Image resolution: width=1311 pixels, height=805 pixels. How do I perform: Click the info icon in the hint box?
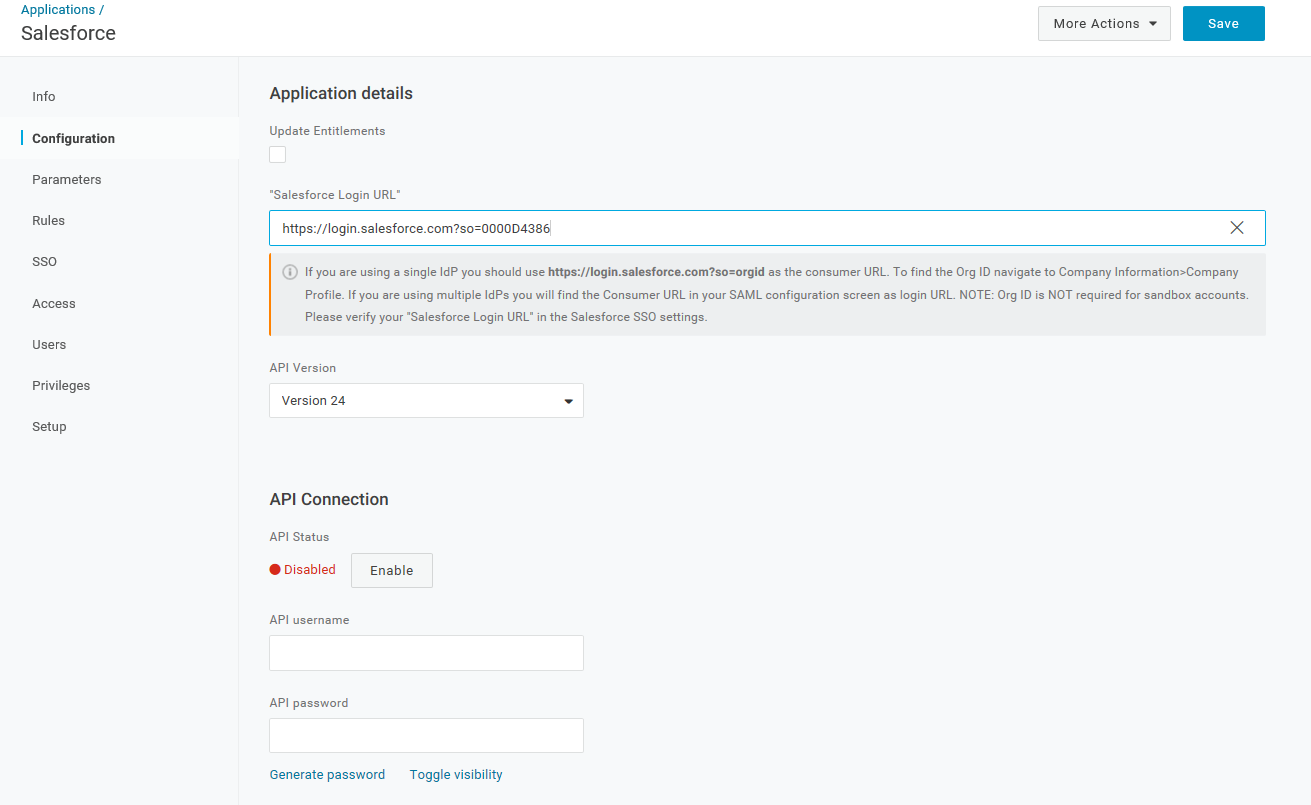click(290, 272)
